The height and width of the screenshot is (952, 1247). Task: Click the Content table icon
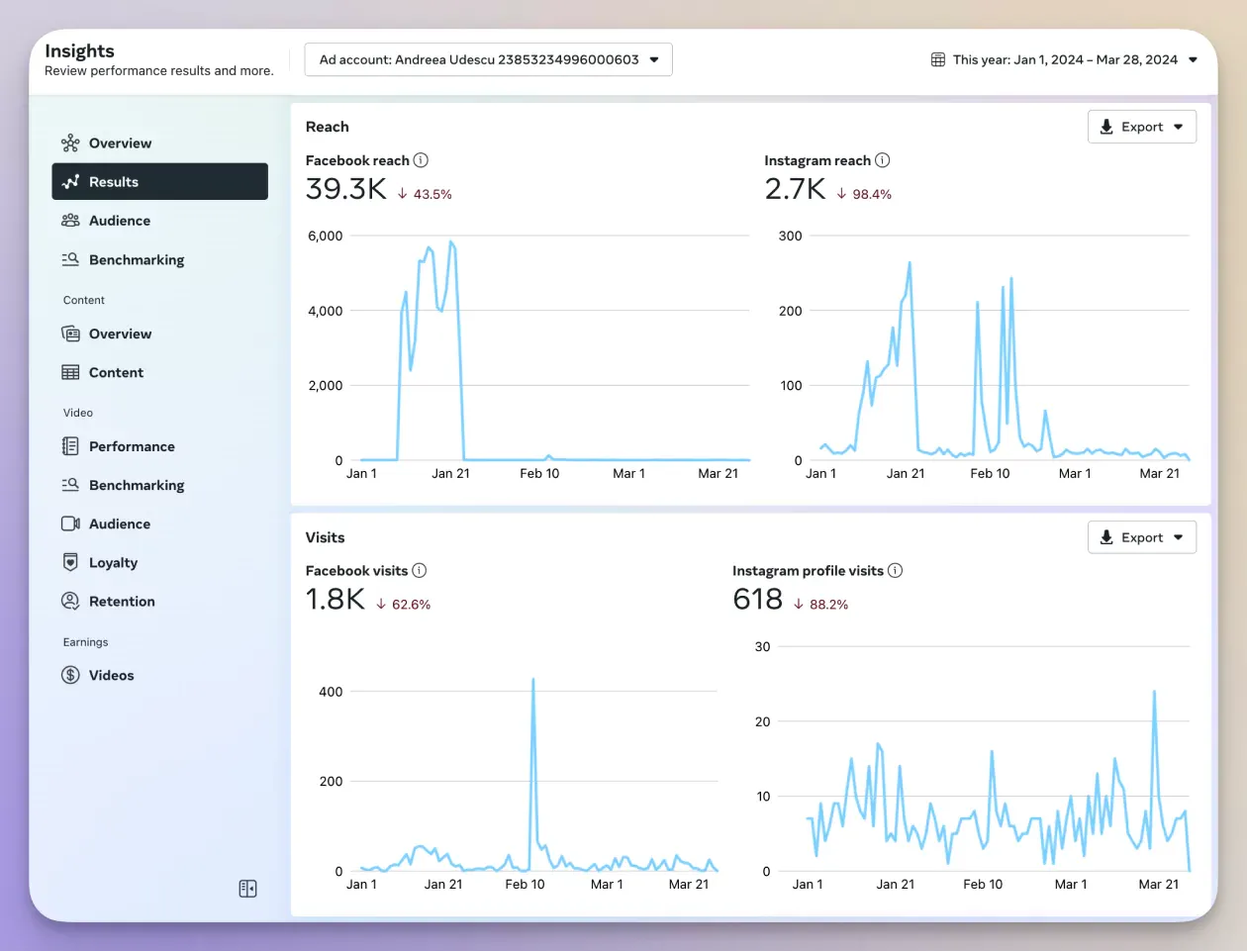pos(70,372)
